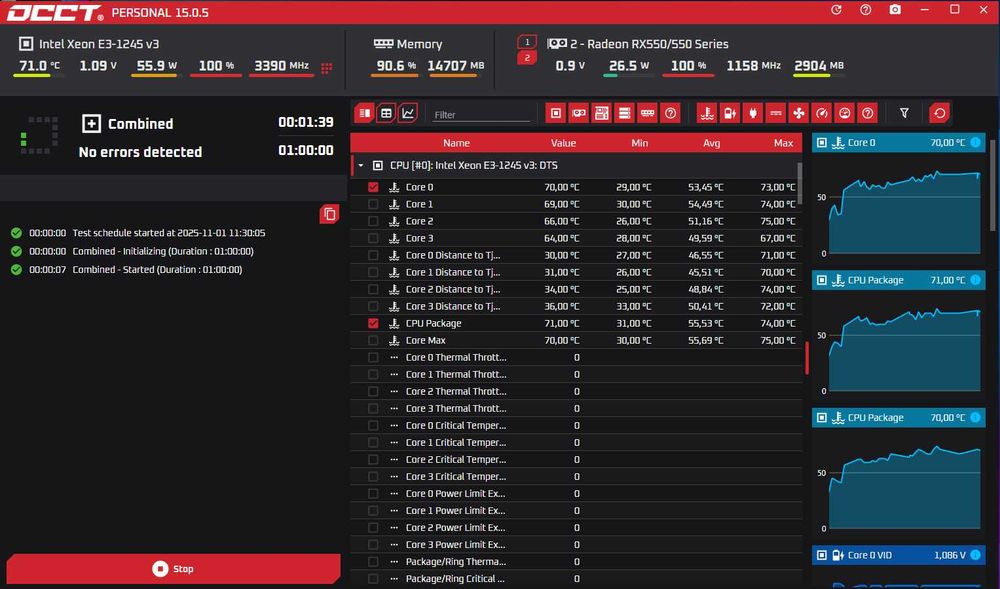Take a screenshot with the camera icon

tap(895, 10)
